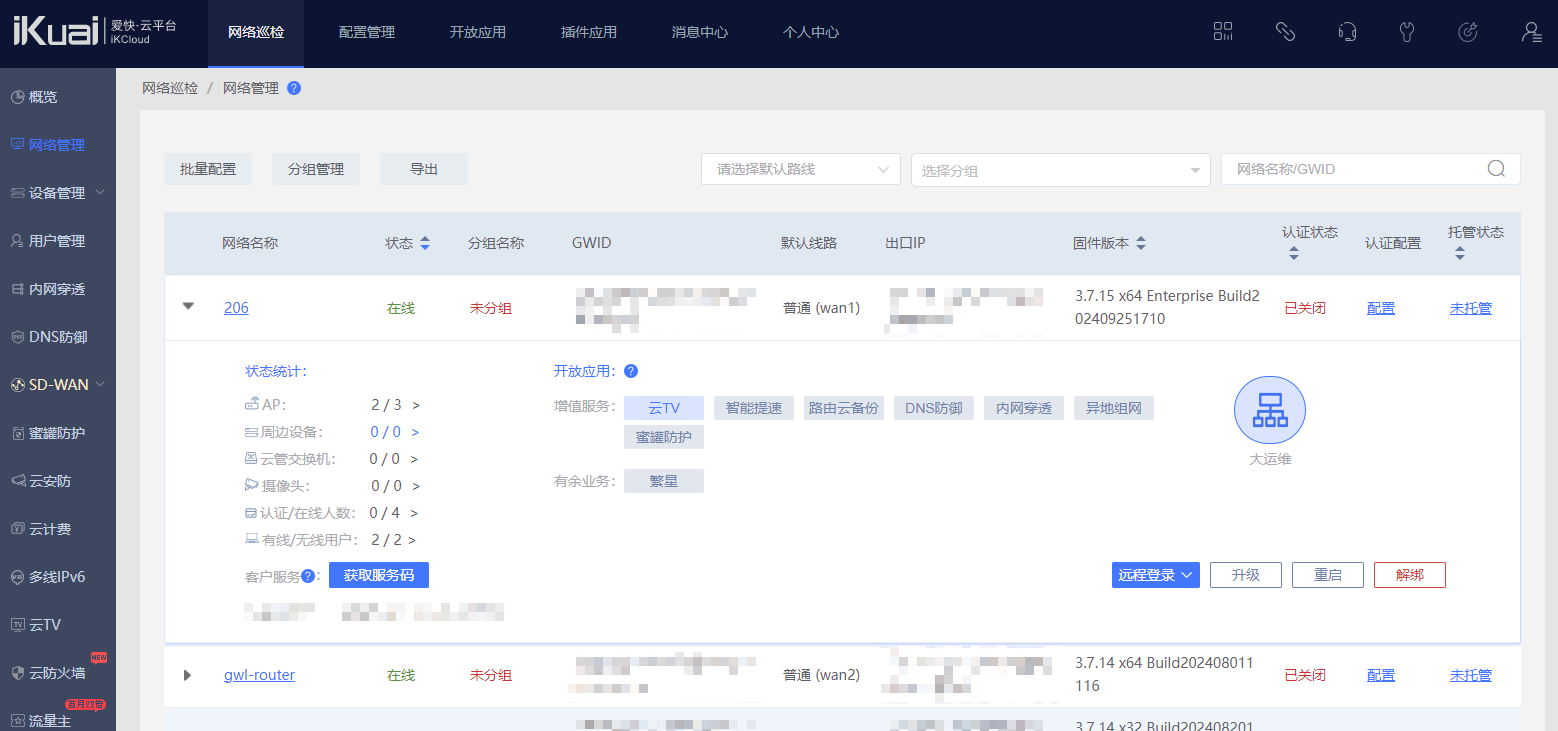The image size is (1558, 731).
Task: Open 远程登录 dropdown button
Action: tap(1156, 575)
